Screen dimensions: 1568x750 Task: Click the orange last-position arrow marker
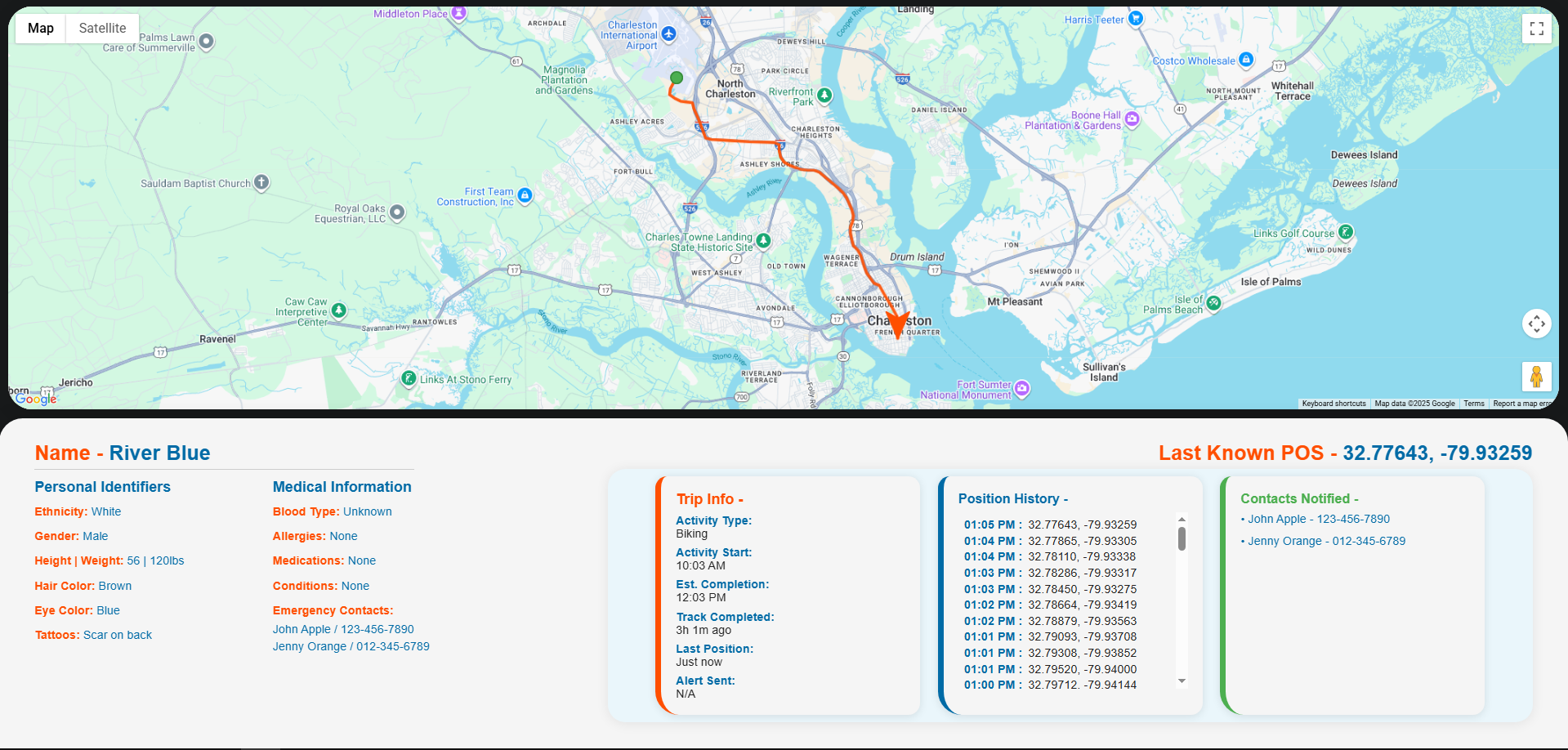coord(897,324)
